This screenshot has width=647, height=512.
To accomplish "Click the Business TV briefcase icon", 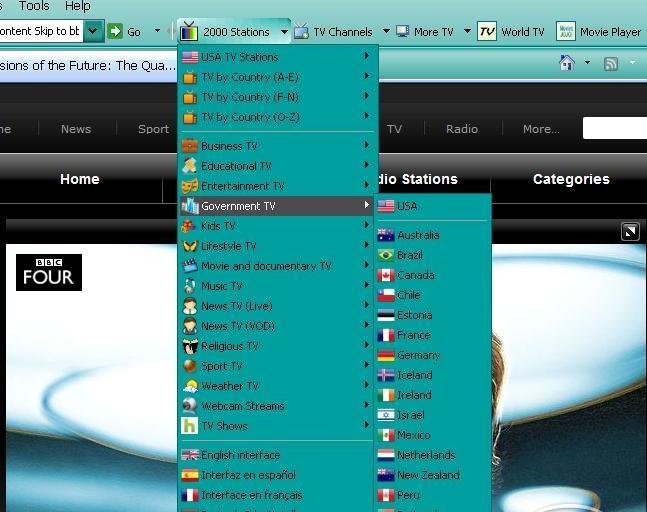I will [x=190, y=146].
